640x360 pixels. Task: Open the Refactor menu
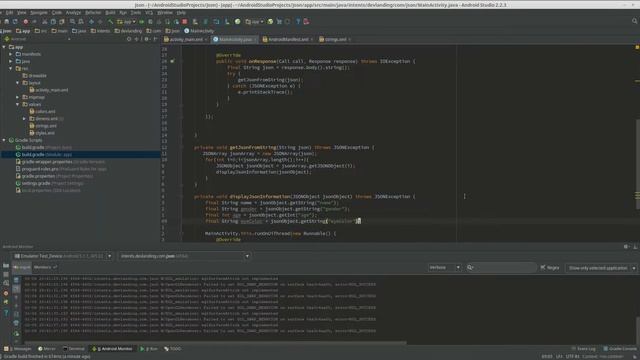click(x=93, y=13)
